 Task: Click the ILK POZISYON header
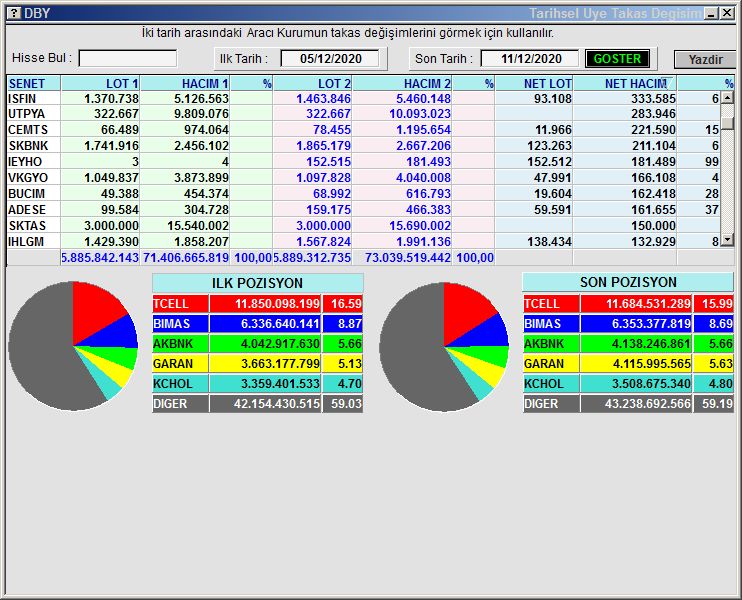[x=257, y=283]
